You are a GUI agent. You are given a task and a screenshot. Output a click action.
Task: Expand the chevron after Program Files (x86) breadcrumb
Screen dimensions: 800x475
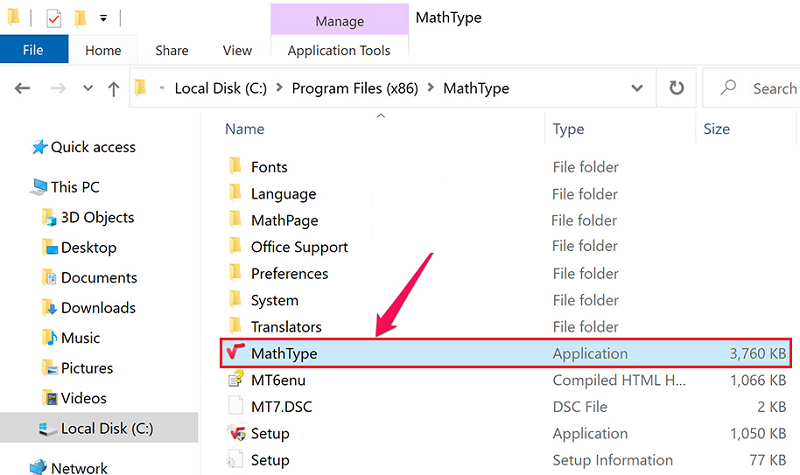pos(431,88)
